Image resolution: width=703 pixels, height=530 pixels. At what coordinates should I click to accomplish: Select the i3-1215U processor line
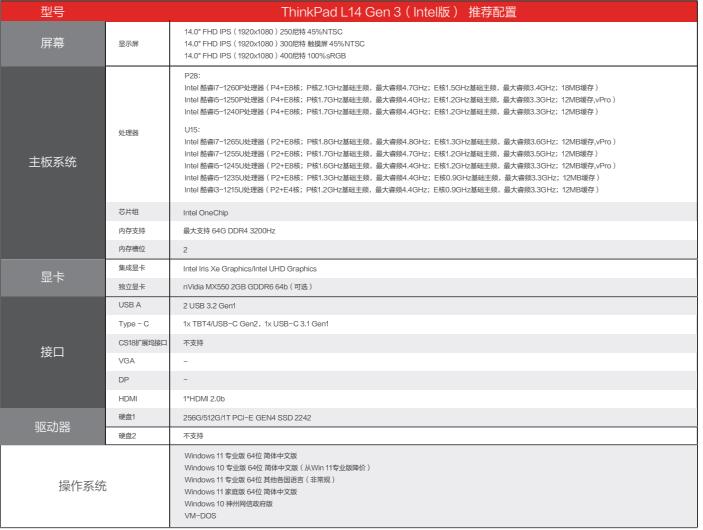click(x=391, y=190)
